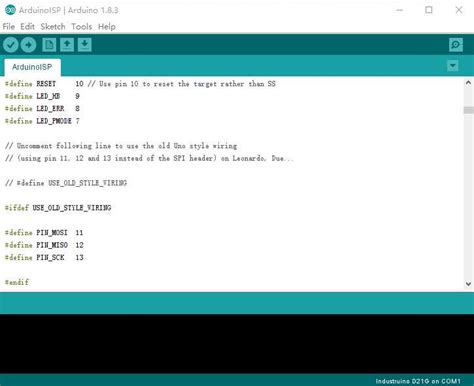The image size is (474, 386).
Task: Close the Arduino IDE window
Action: click(459, 10)
